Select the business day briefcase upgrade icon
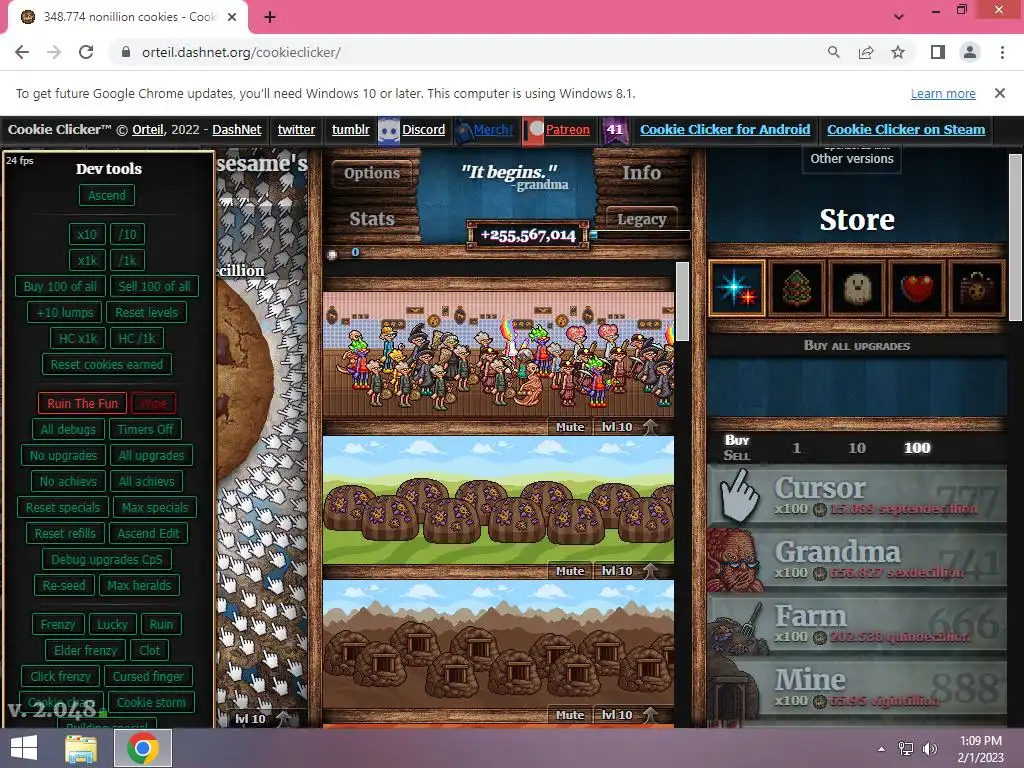This screenshot has height=768, width=1024. coord(977,288)
